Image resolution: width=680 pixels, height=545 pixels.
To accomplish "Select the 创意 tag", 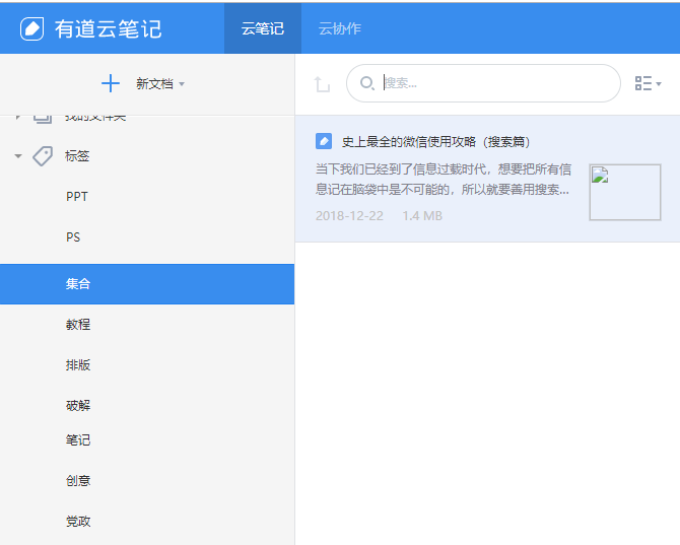I will click(x=78, y=480).
